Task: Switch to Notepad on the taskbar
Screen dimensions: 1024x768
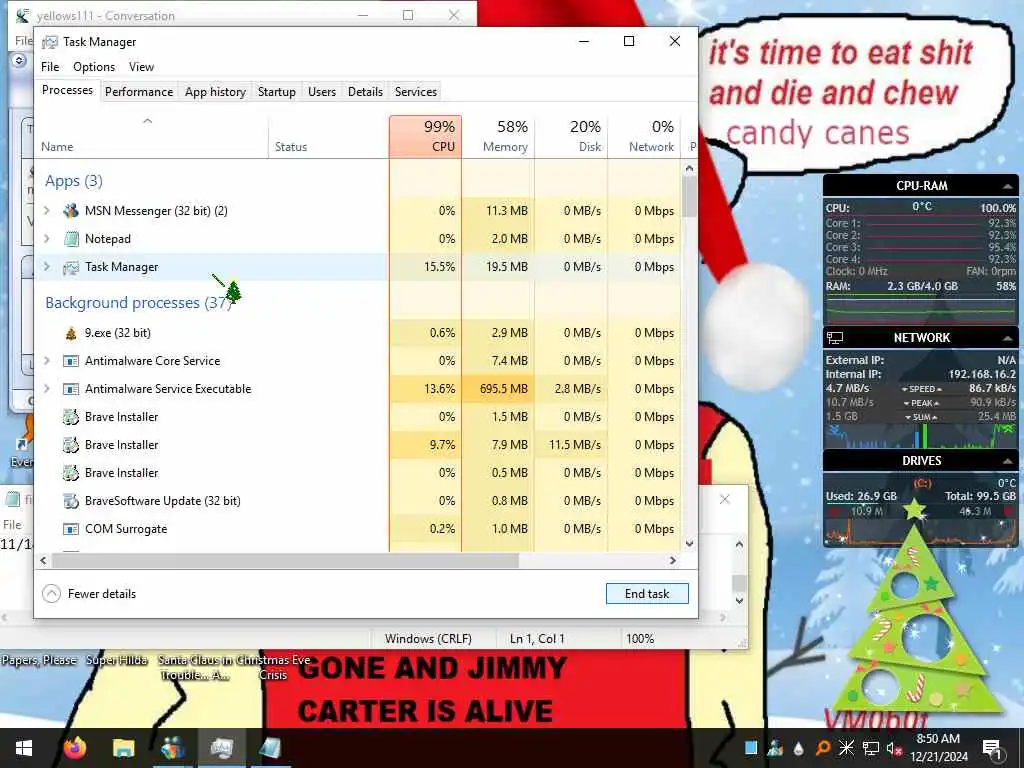Action: click(x=270, y=748)
